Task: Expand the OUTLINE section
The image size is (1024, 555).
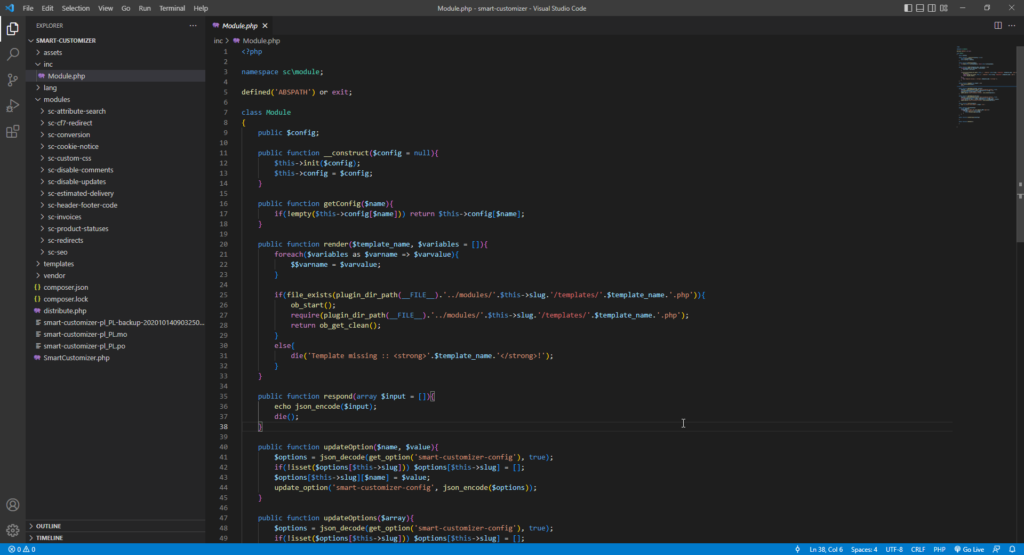Action: pyautogui.click(x=116, y=526)
